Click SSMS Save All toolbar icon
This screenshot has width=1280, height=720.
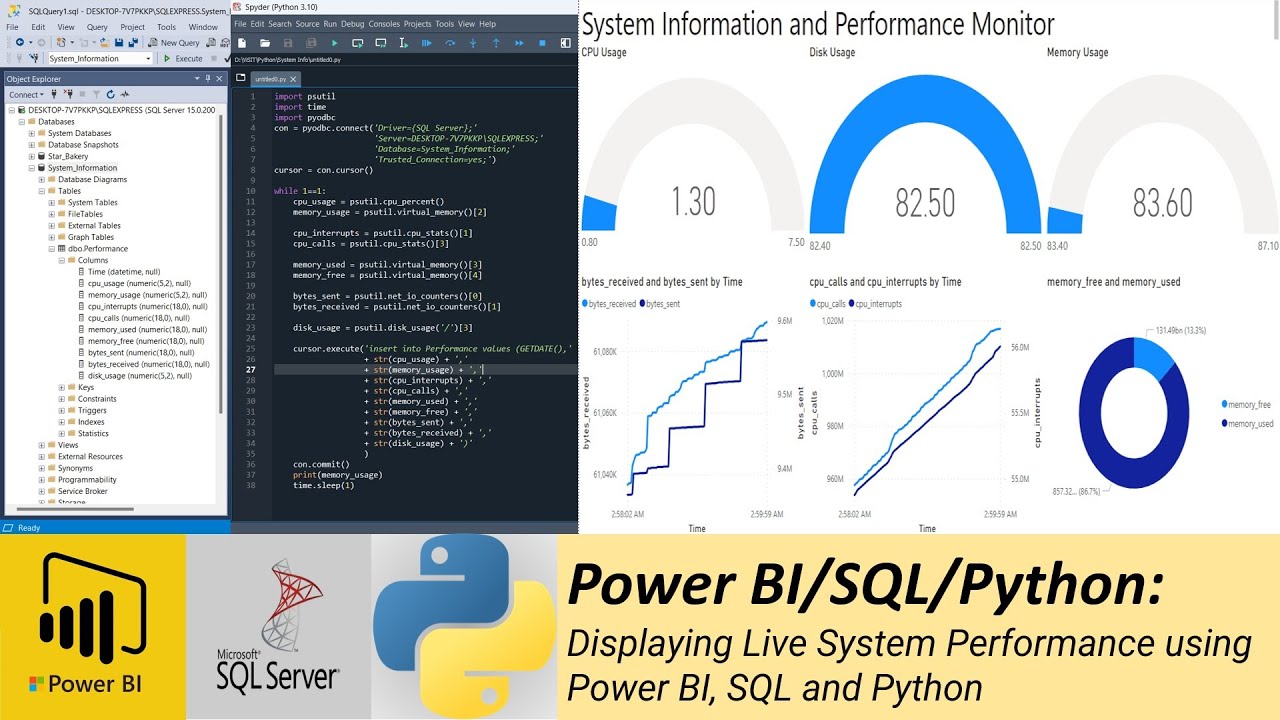133,42
